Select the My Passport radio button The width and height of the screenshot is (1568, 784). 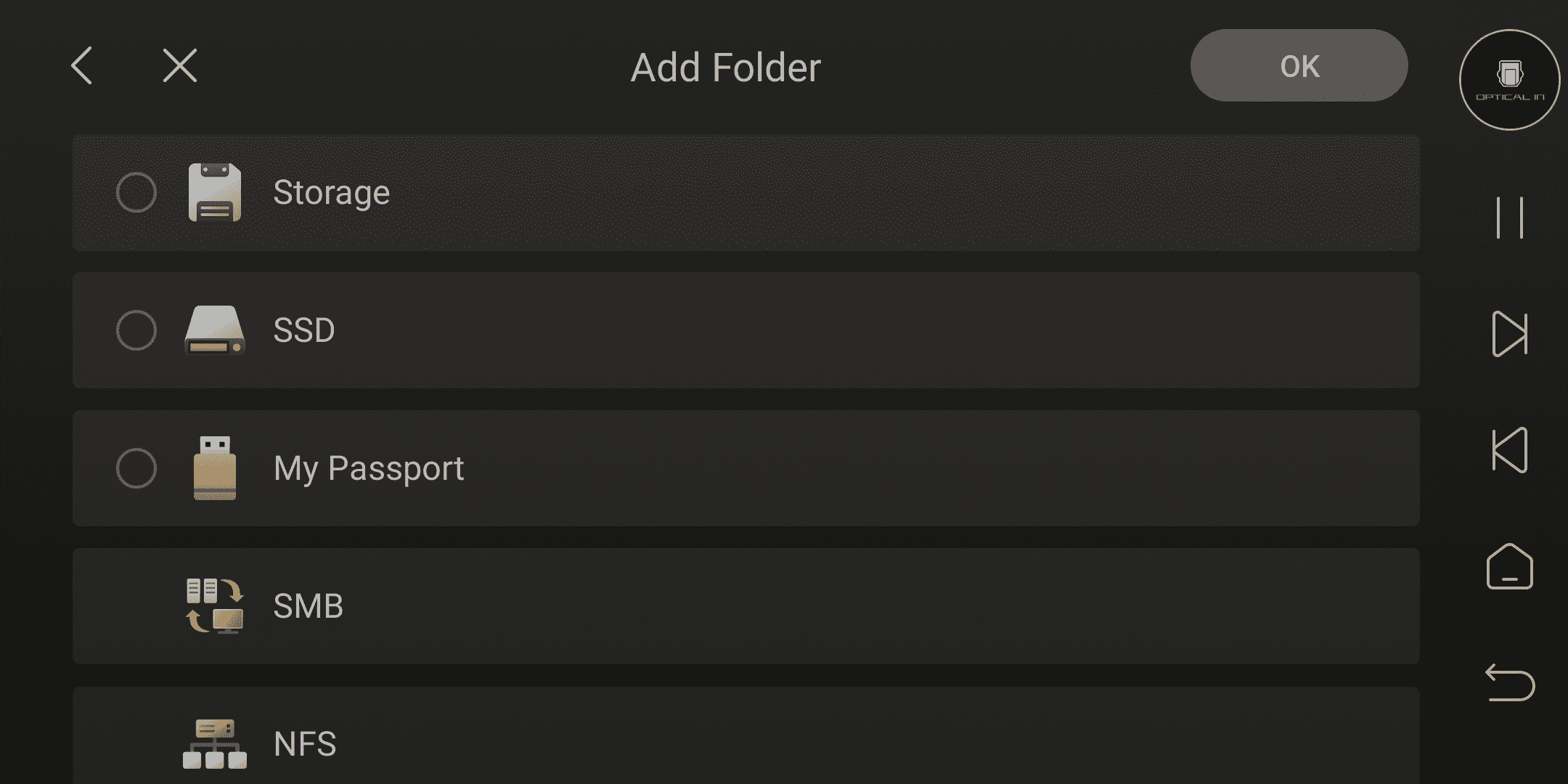click(136, 468)
